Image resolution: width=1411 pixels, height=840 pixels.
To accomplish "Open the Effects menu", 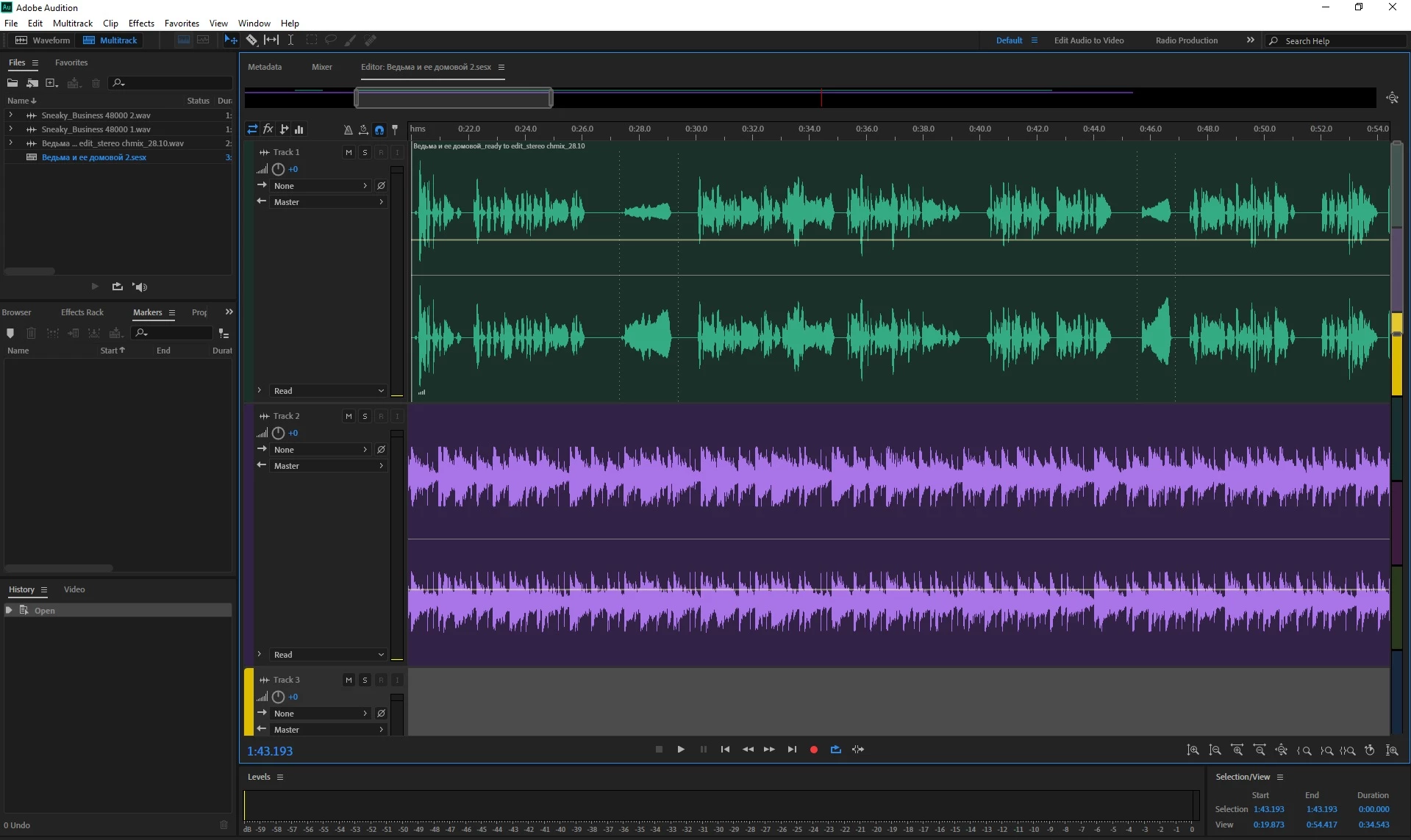I will click(x=141, y=24).
